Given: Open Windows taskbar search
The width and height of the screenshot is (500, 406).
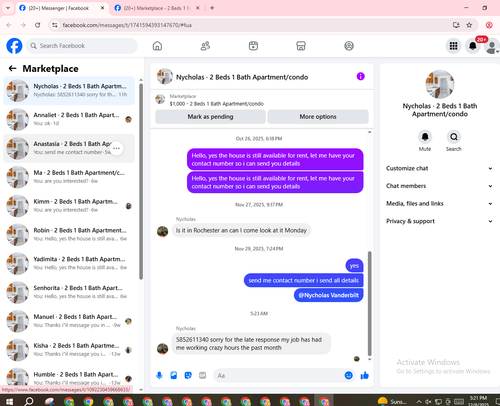Looking at the screenshot, I should pyautogui.click(x=29, y=402).
